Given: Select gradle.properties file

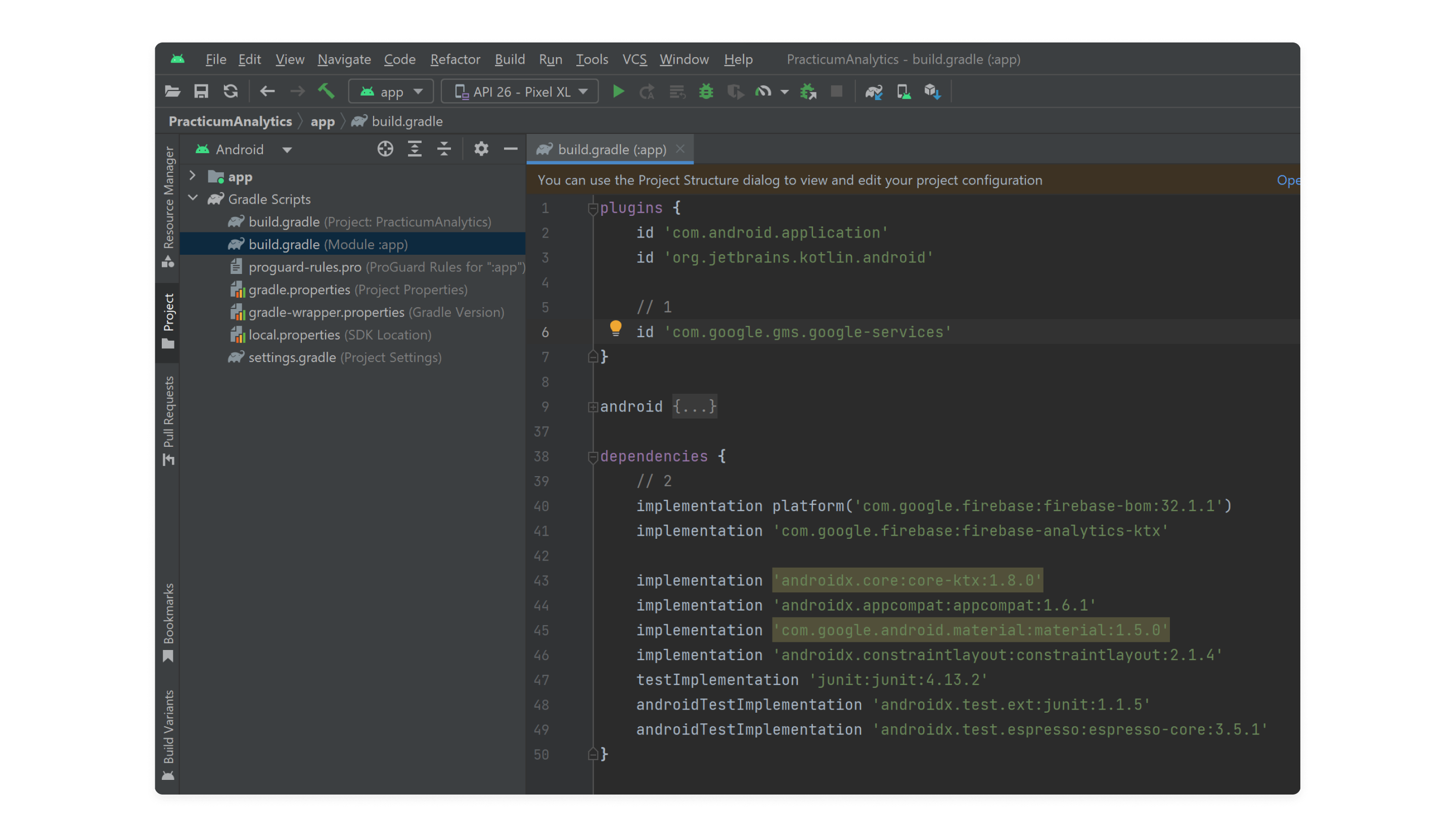Looking at the screenshot, I should click(352, 290).
